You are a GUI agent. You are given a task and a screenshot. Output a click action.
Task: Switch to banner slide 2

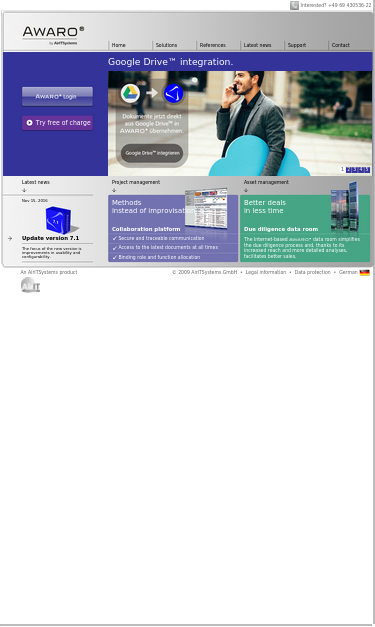click(348, 170)
